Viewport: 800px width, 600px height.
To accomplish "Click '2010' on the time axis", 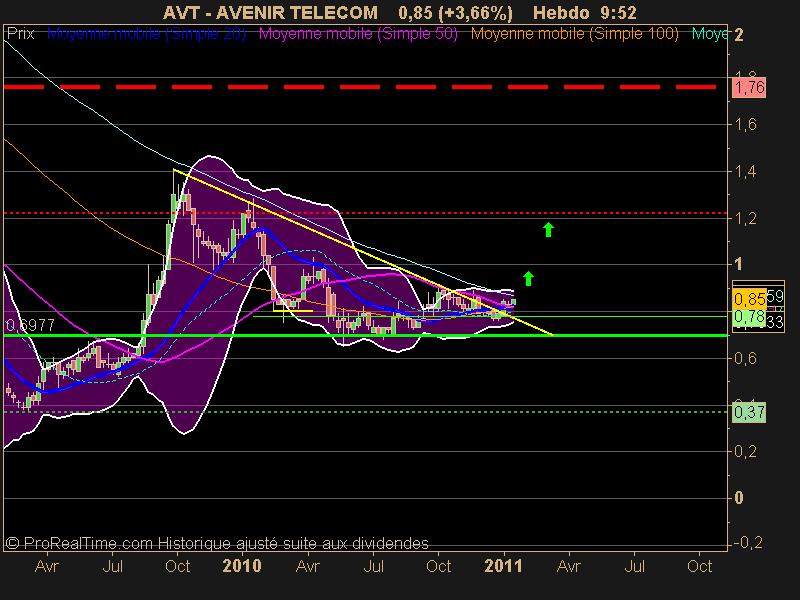I will click(242, 566).
